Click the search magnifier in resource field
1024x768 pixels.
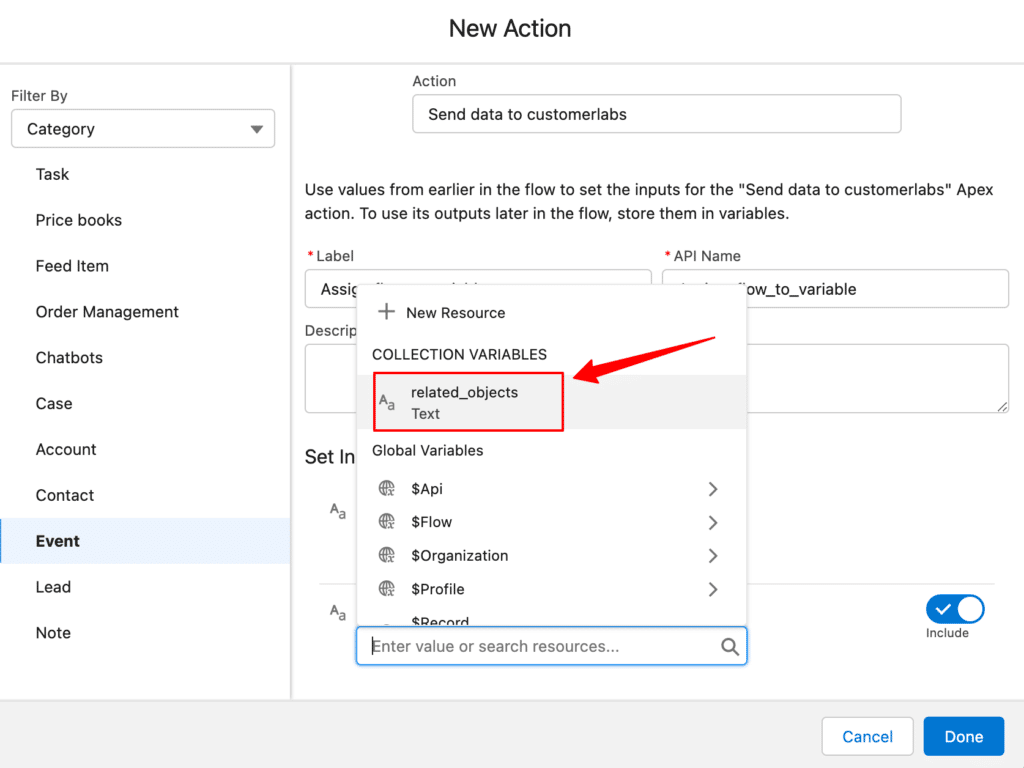point(729,647)
